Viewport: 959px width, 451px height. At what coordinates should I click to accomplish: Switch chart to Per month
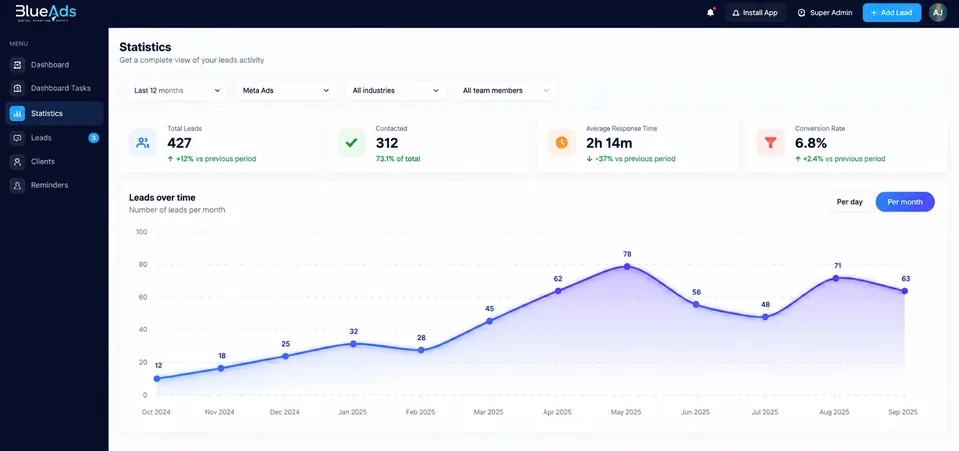(x=905, y=202)
